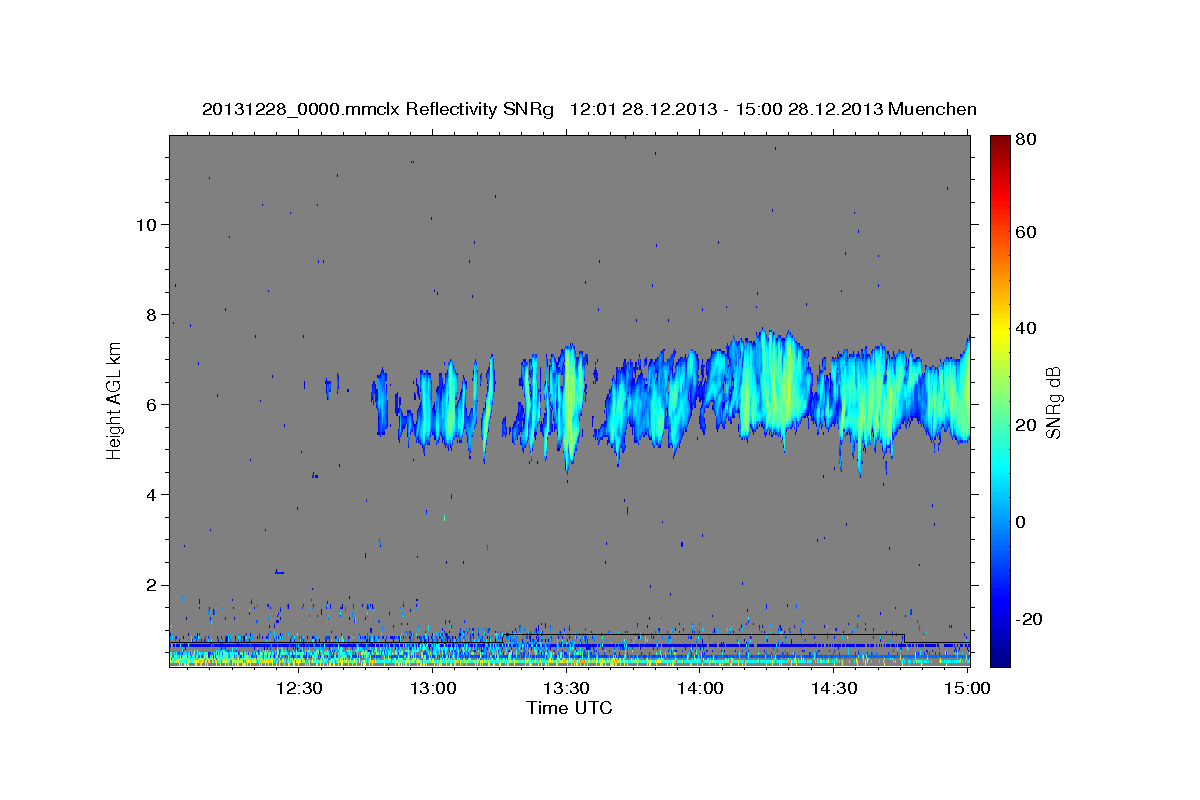
Task: Click the 12:30 time tick label
Action: point(298,688)
